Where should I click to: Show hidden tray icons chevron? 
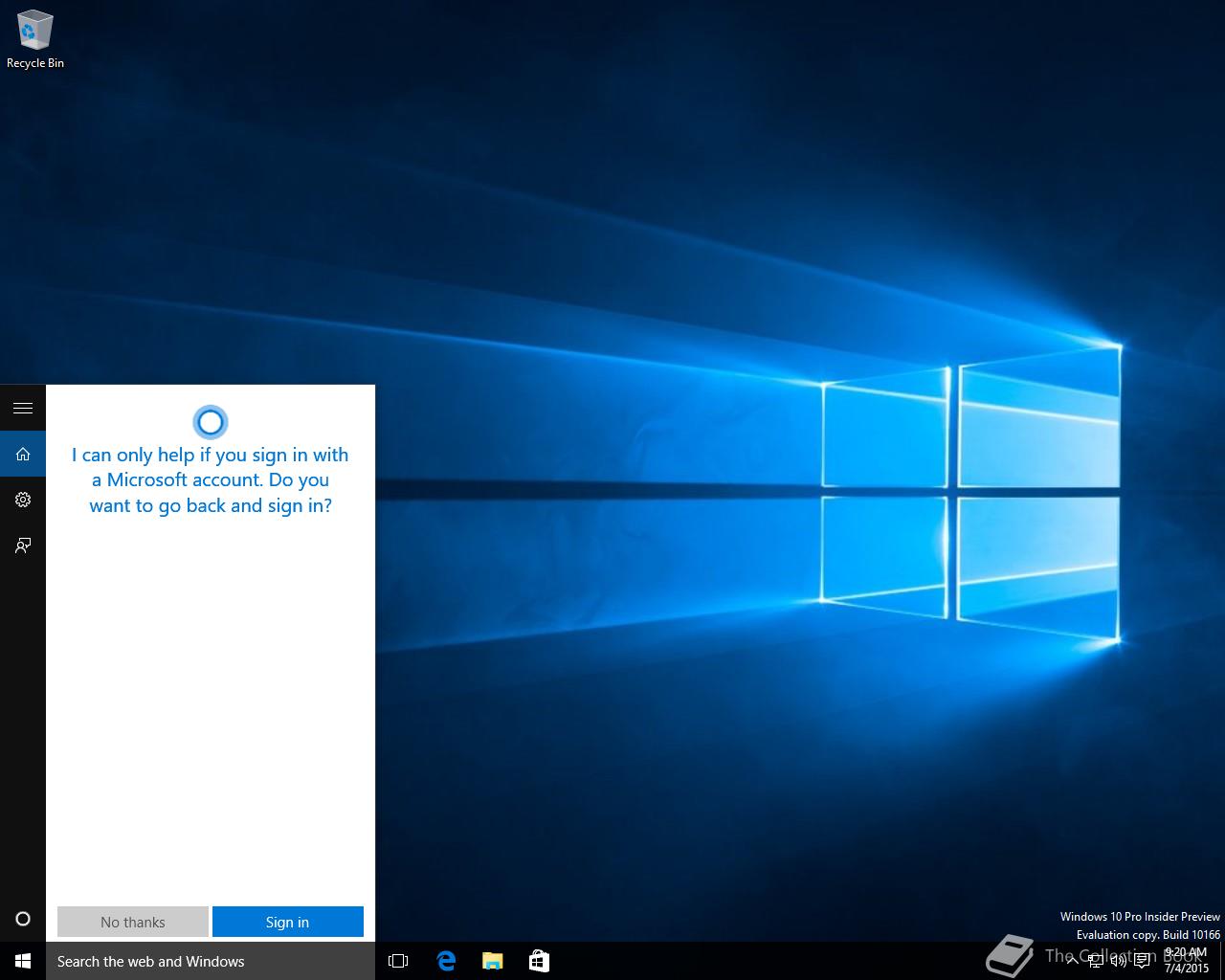(1072, 961)
